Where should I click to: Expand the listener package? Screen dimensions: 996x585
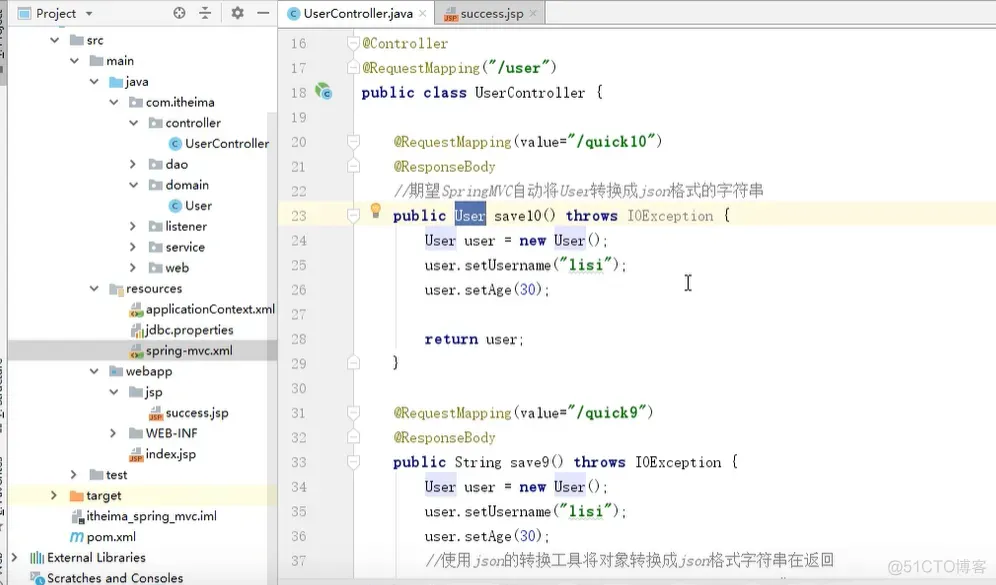tap(133, 226)
